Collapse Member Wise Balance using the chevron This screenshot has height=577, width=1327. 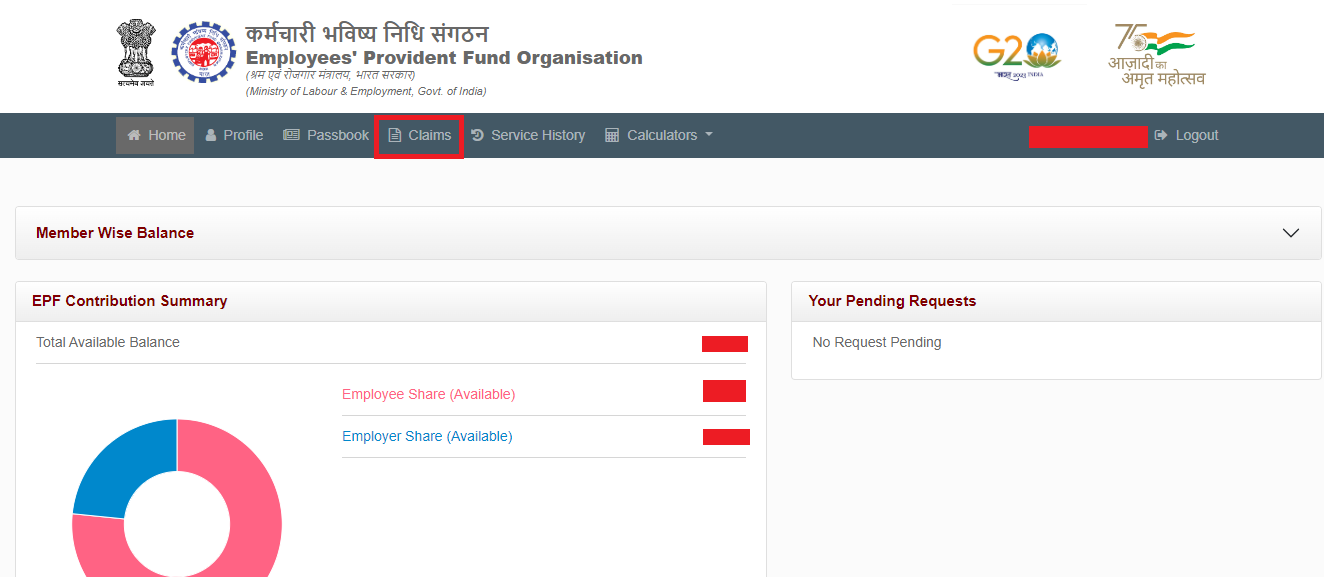pos(1290,231)
